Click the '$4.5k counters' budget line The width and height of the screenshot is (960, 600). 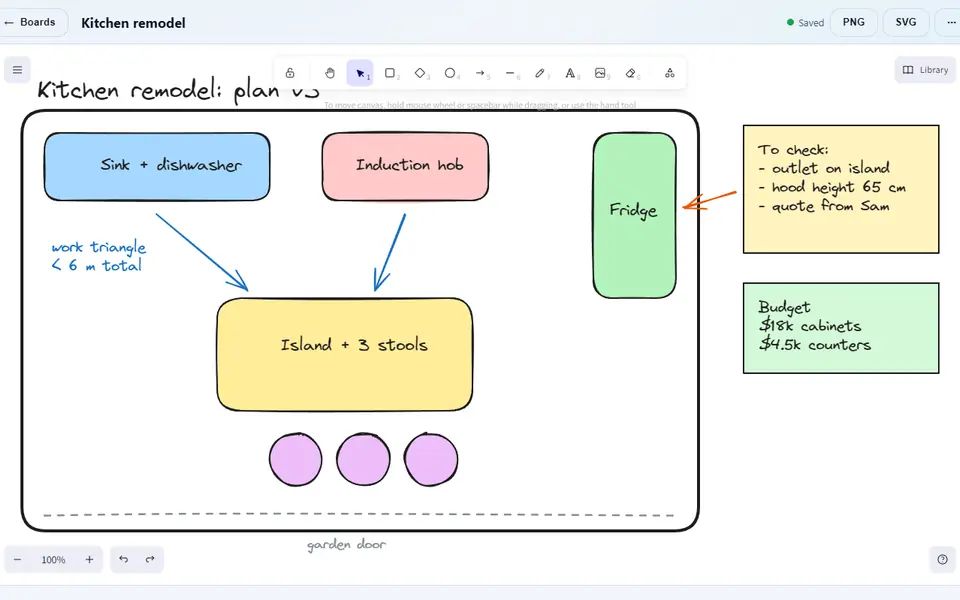pos(814,345)
